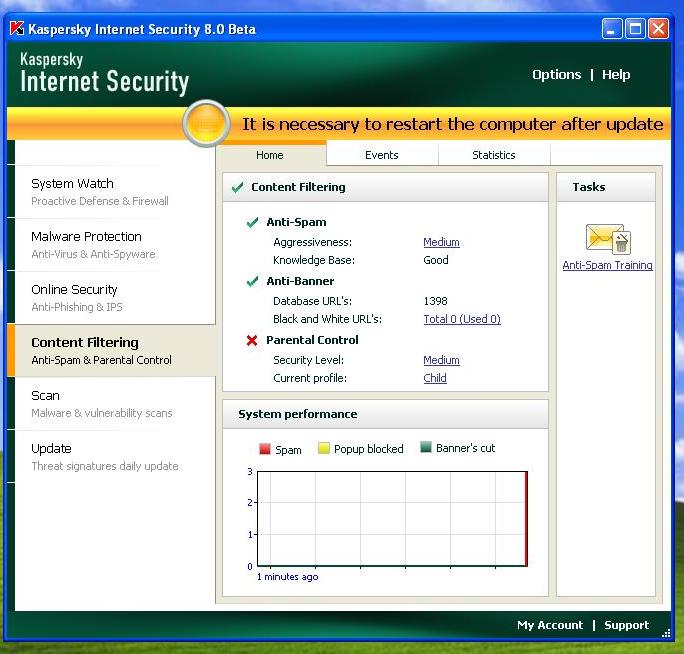Click the red X next to Parental Control
Screen dimensions: 684x654
(252, 340)
